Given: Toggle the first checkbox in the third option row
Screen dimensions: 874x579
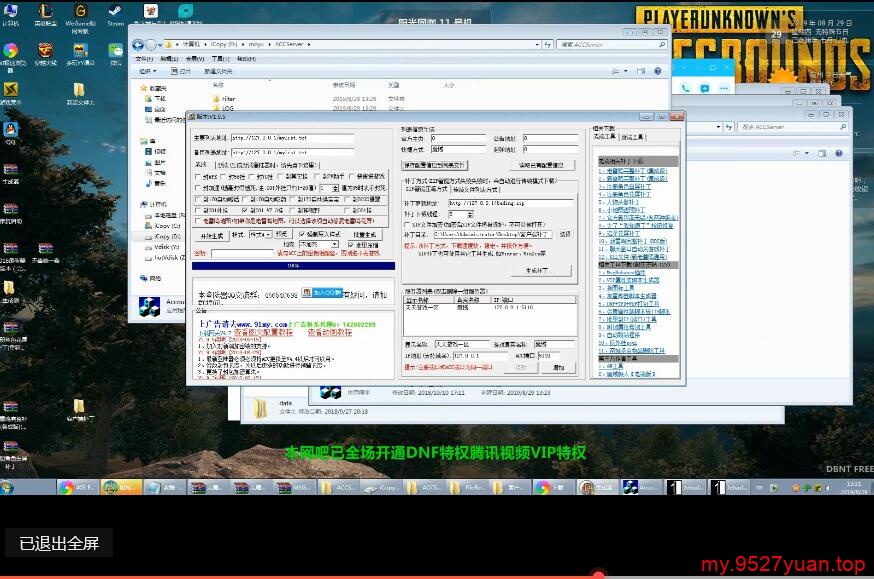Looking at the screenshot, I should pyautogui.click(x=198, y=199).
